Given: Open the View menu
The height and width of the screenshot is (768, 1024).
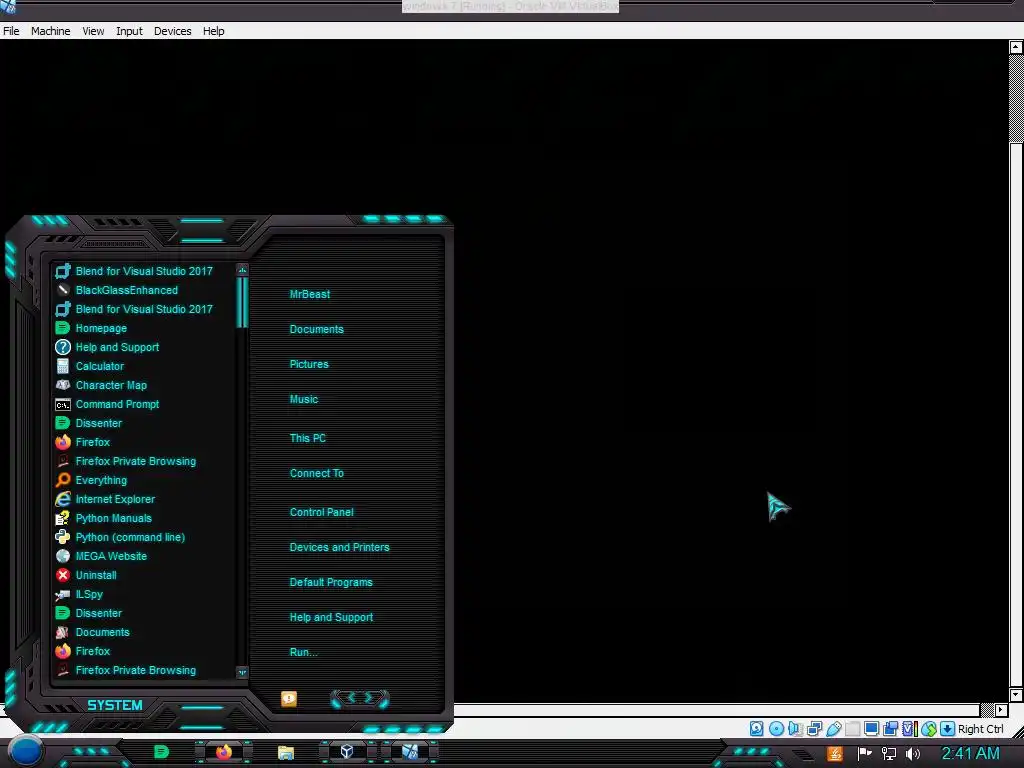Looking at the screenshot, I should (x=93, y=31).
